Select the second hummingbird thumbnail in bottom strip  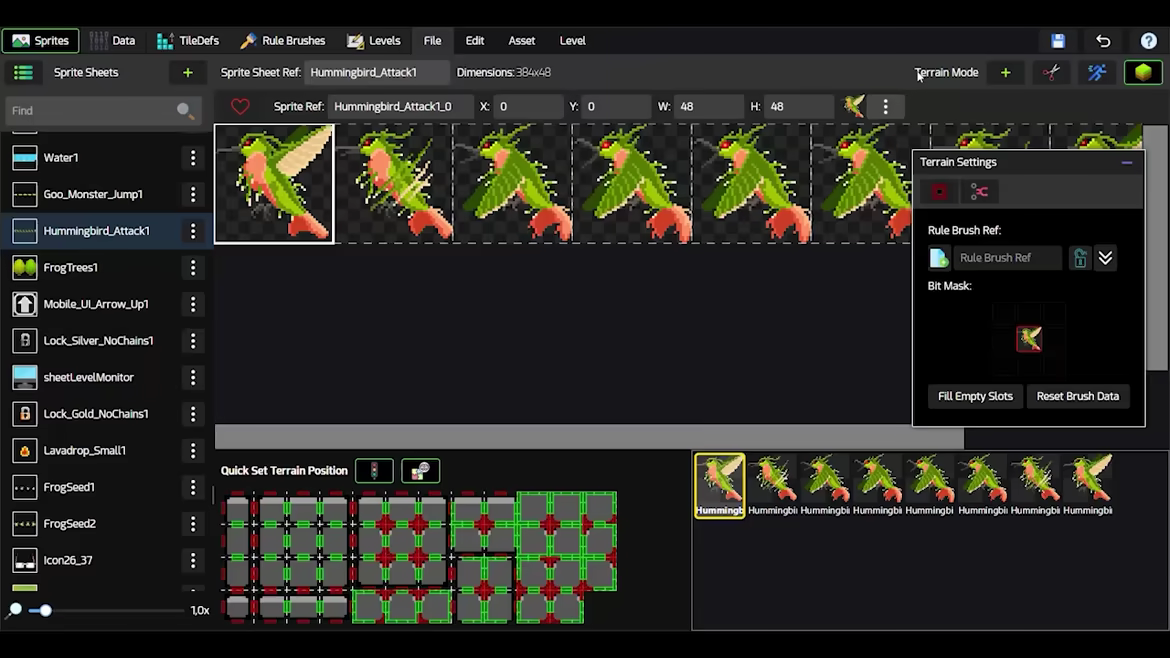772,485
